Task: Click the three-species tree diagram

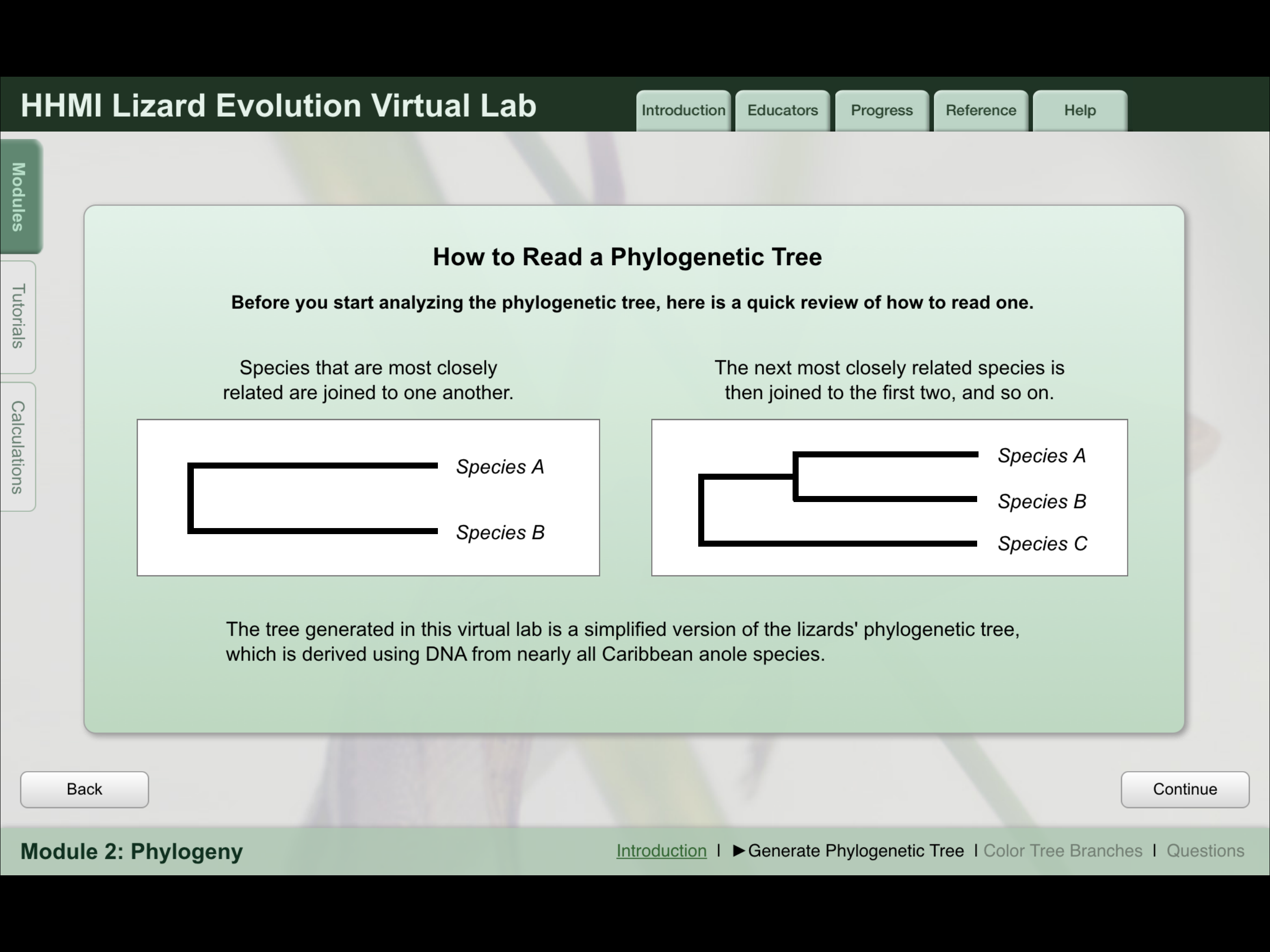Action: point(889,497)
